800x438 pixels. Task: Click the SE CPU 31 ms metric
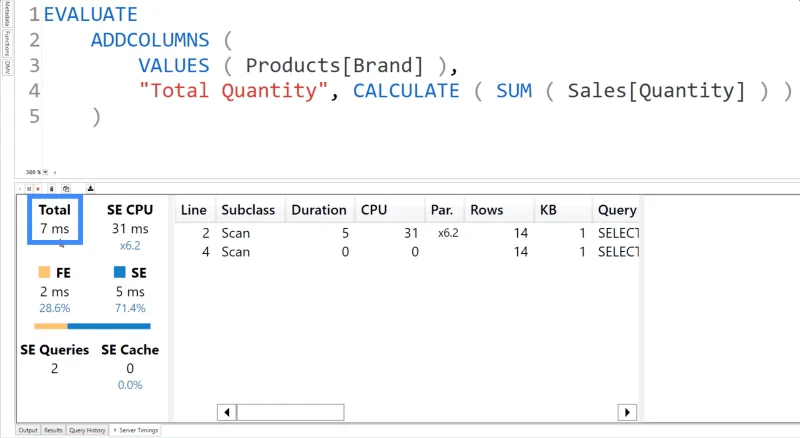tap(130, 220)
